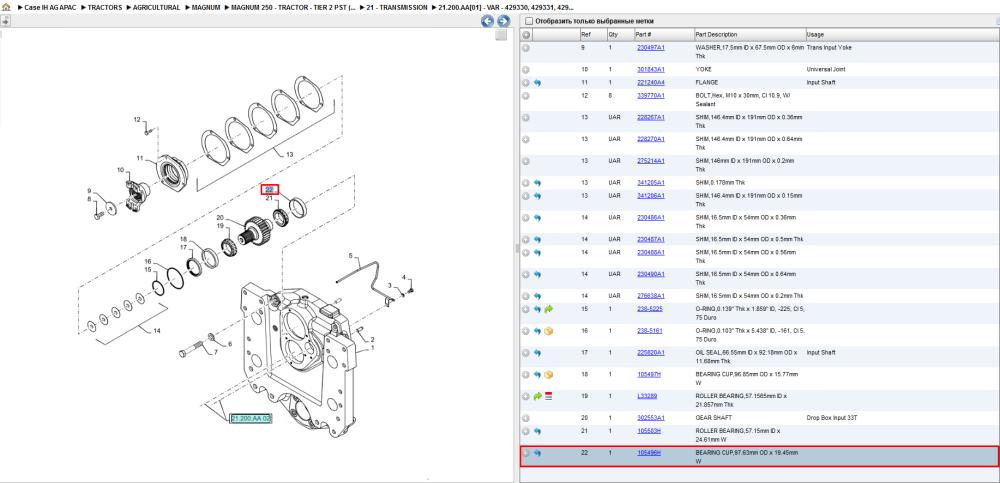1000x483 pixels.
Task: Click box package icon in 105497H row
Action: click(x=548, y=375)
